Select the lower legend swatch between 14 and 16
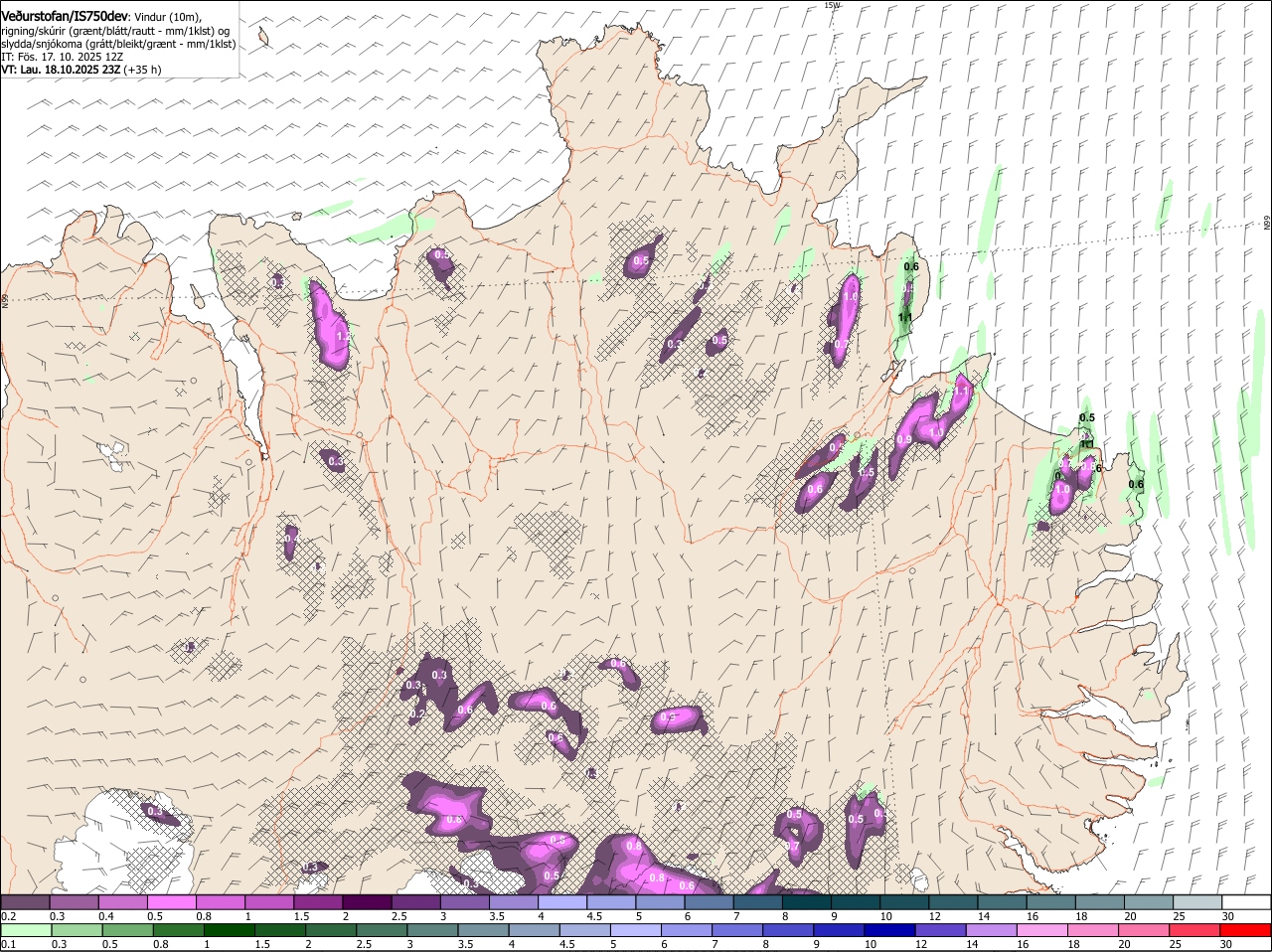This screenshot has height=952, width=1272. (x=990, y=931)
